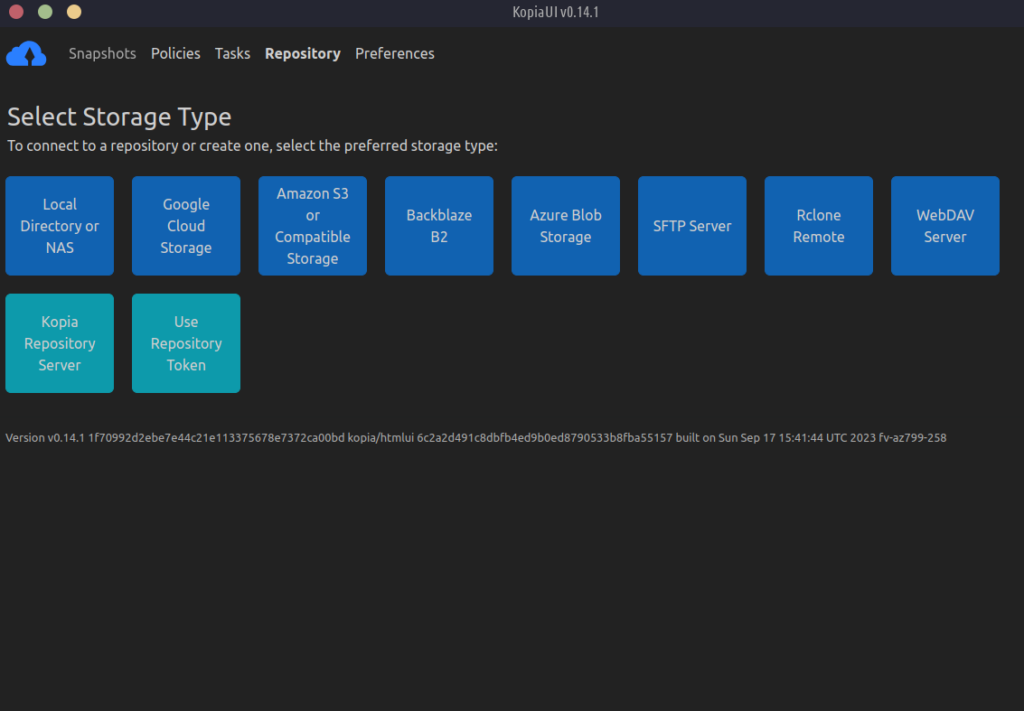This screenshot has width=1024, height=711.
Task: Go to the Tasks tab
Action: (x=232, y=54)
